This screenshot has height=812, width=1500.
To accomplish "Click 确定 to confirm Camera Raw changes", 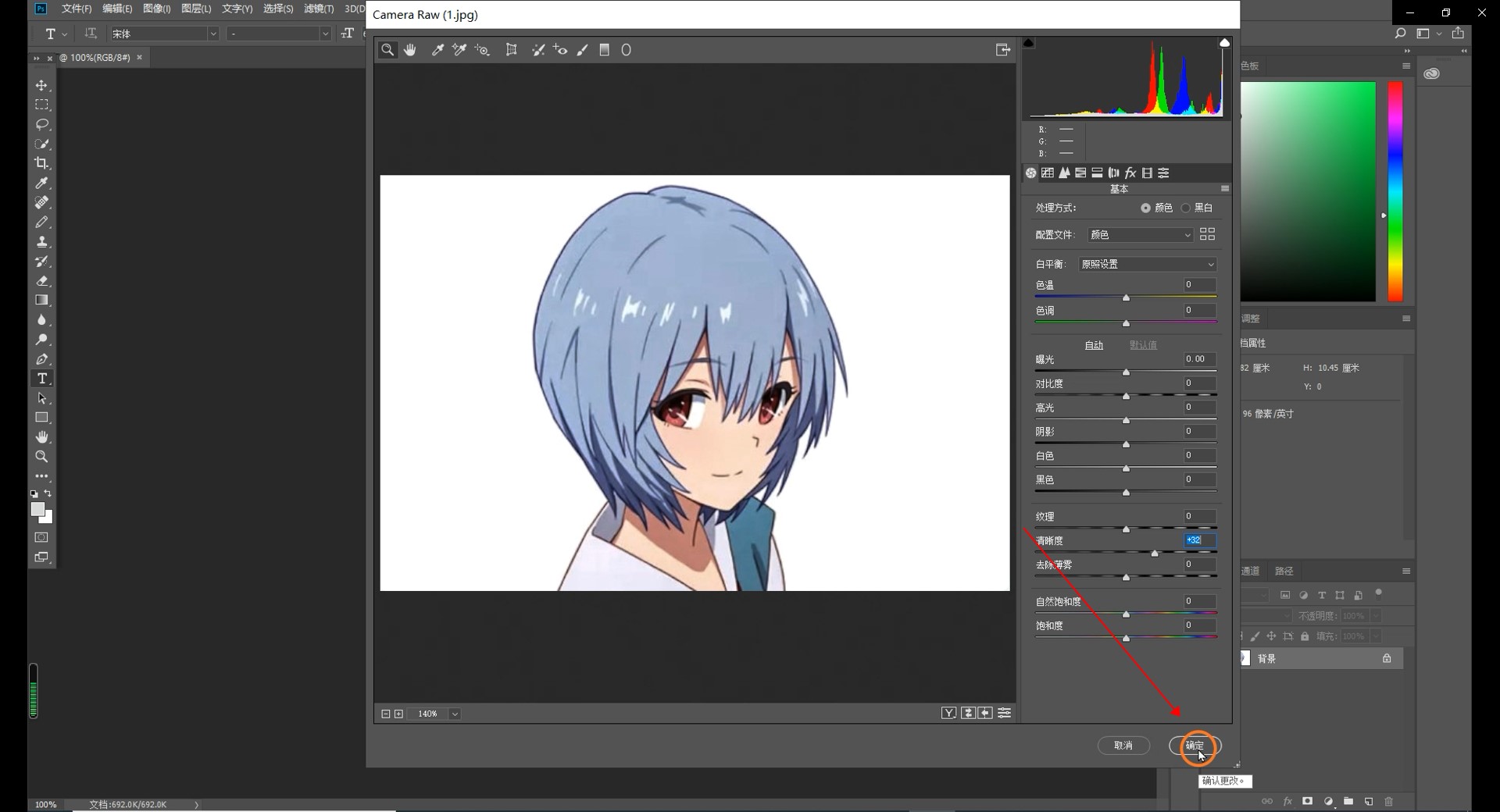I will click(1195, 746).
